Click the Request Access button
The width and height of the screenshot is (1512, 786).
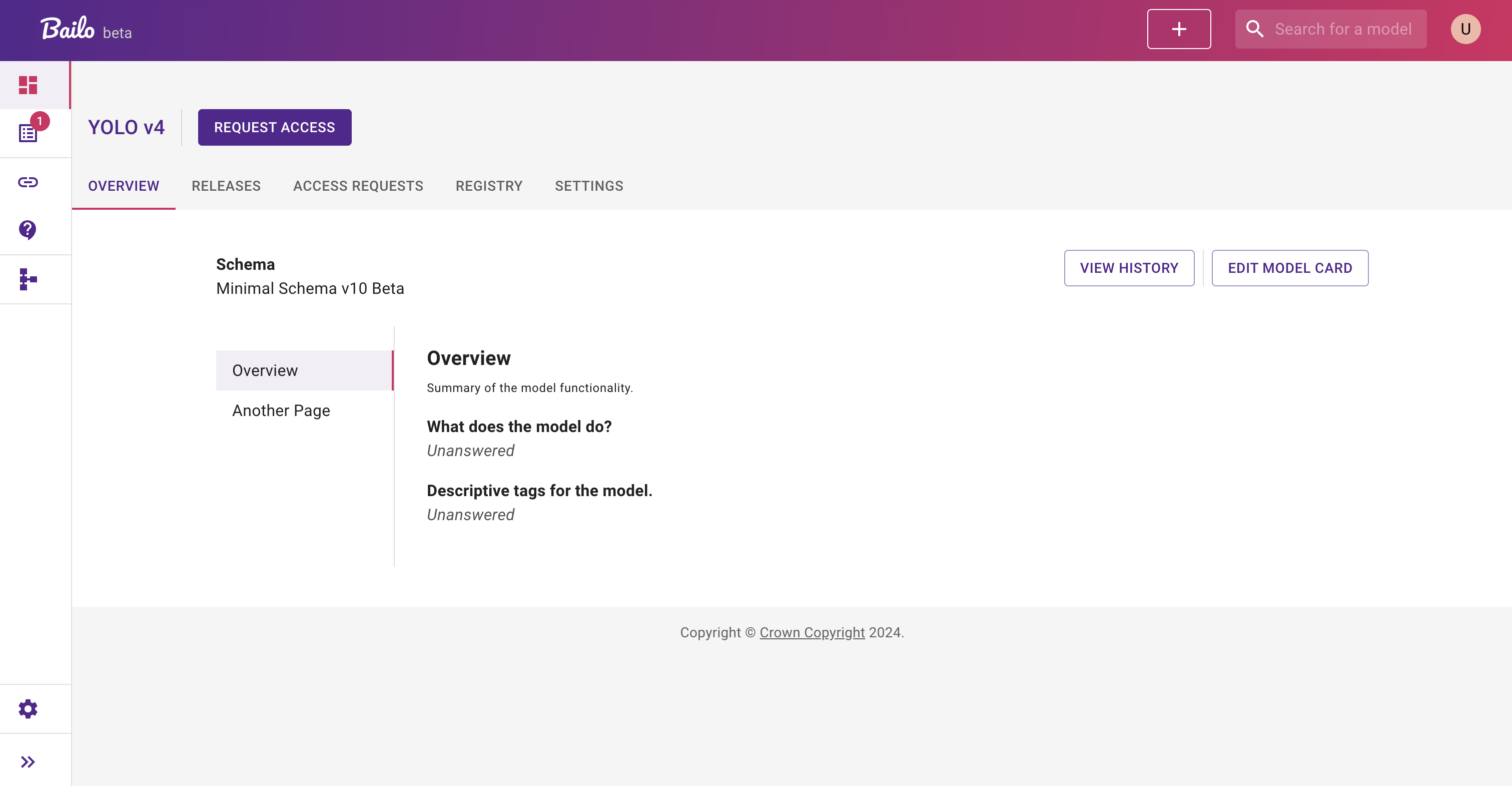274,127
